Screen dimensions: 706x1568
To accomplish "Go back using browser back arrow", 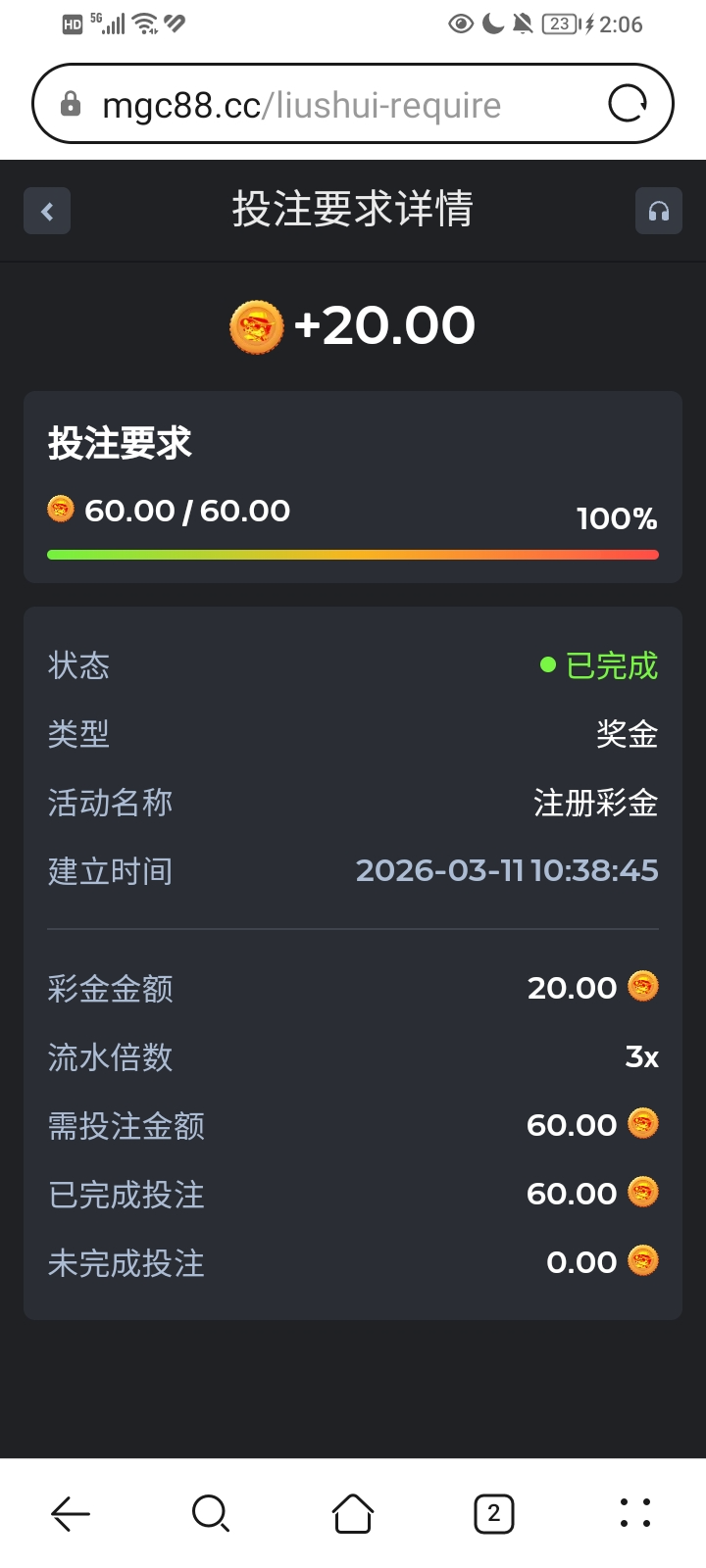I will [x=71, y=1514].
